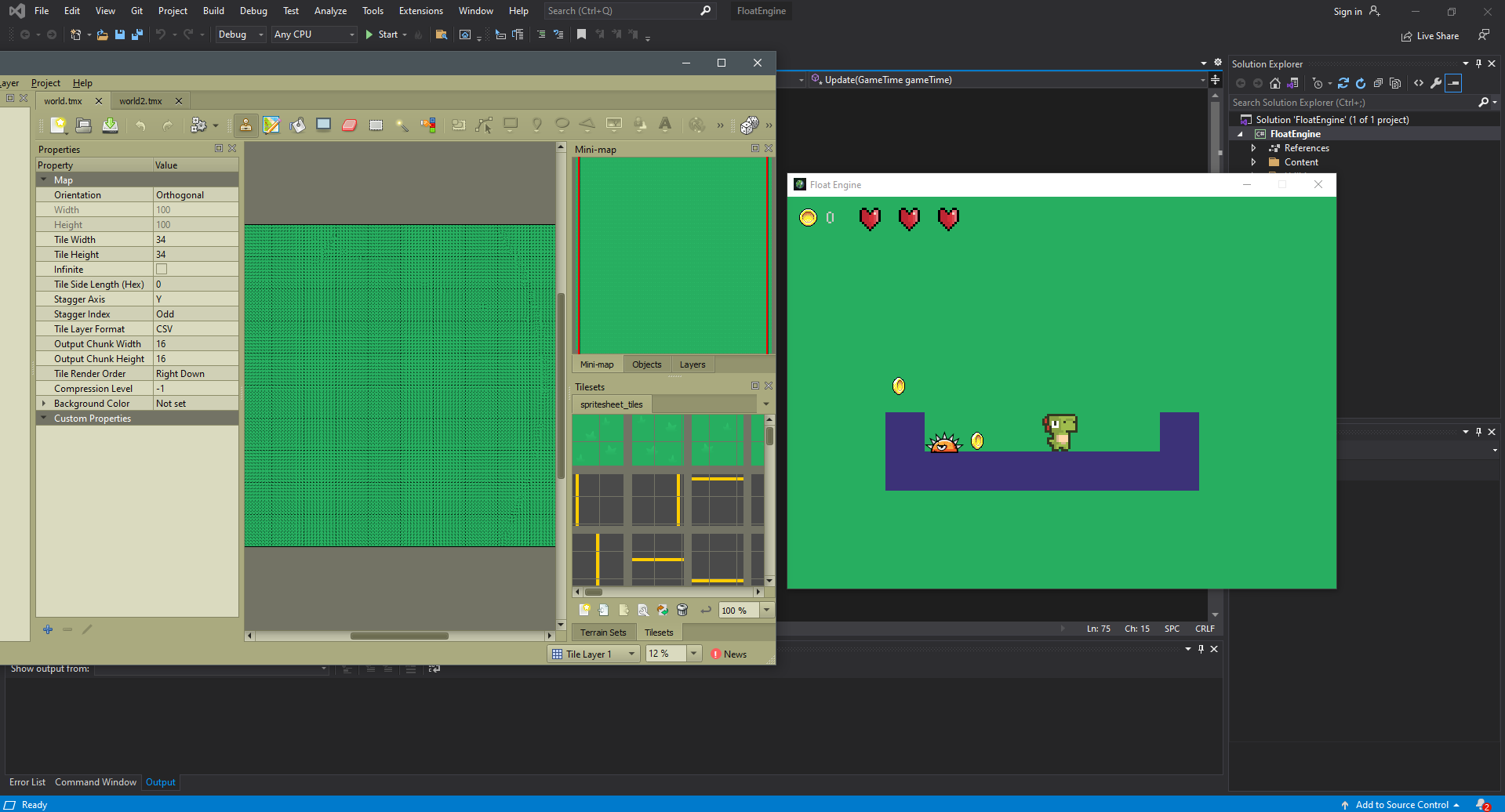
Task: Select the Eraser tool
Action: pyautogui.click(x=349, y=125)
